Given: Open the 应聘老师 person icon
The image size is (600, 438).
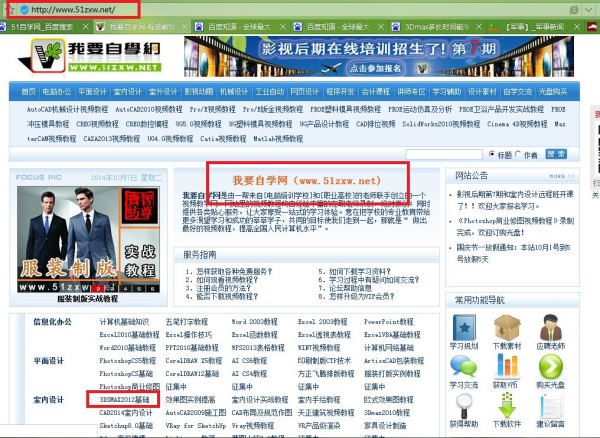Looking at the screenshot, I should (551, 327).
